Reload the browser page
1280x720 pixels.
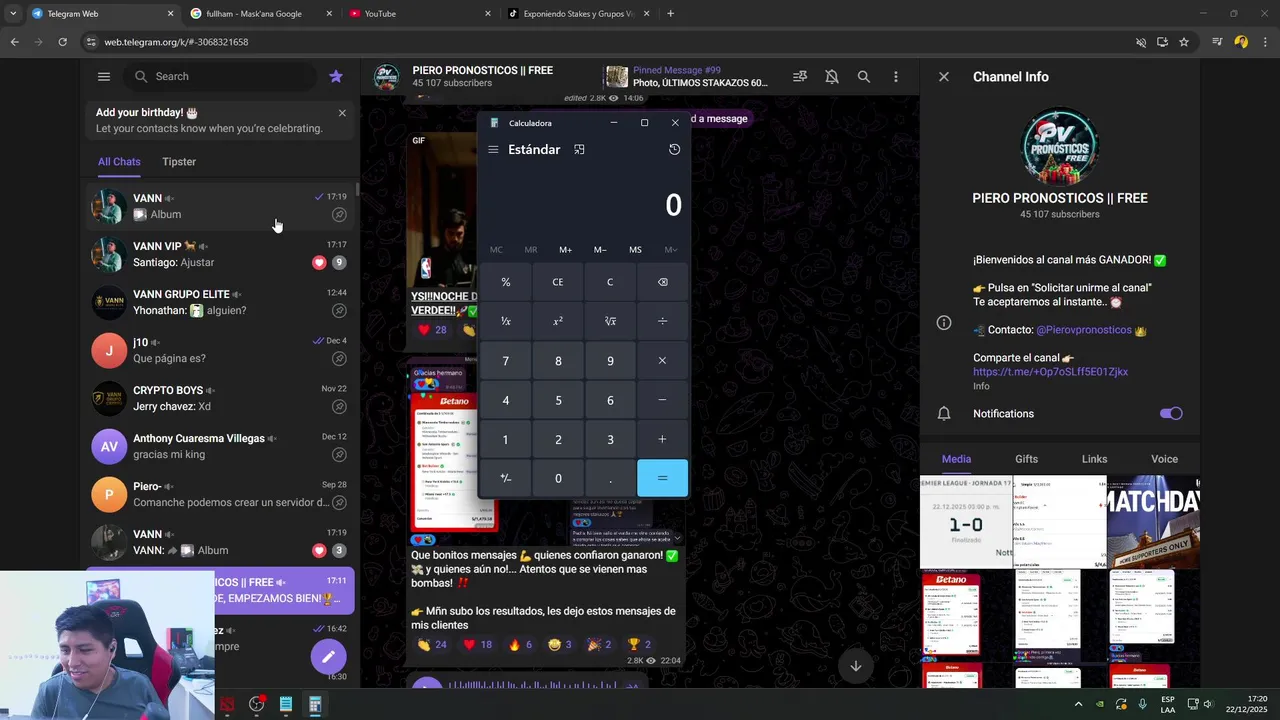pyautogui.click(x=62, y=42)
